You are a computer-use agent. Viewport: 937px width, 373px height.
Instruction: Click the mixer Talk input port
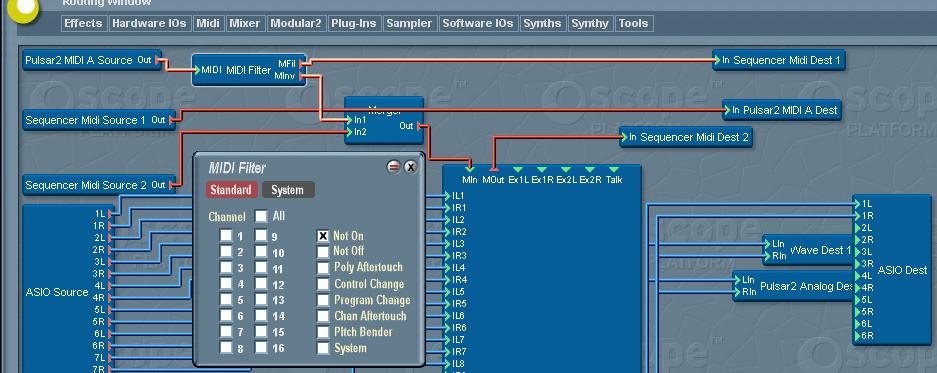point(614,169)
